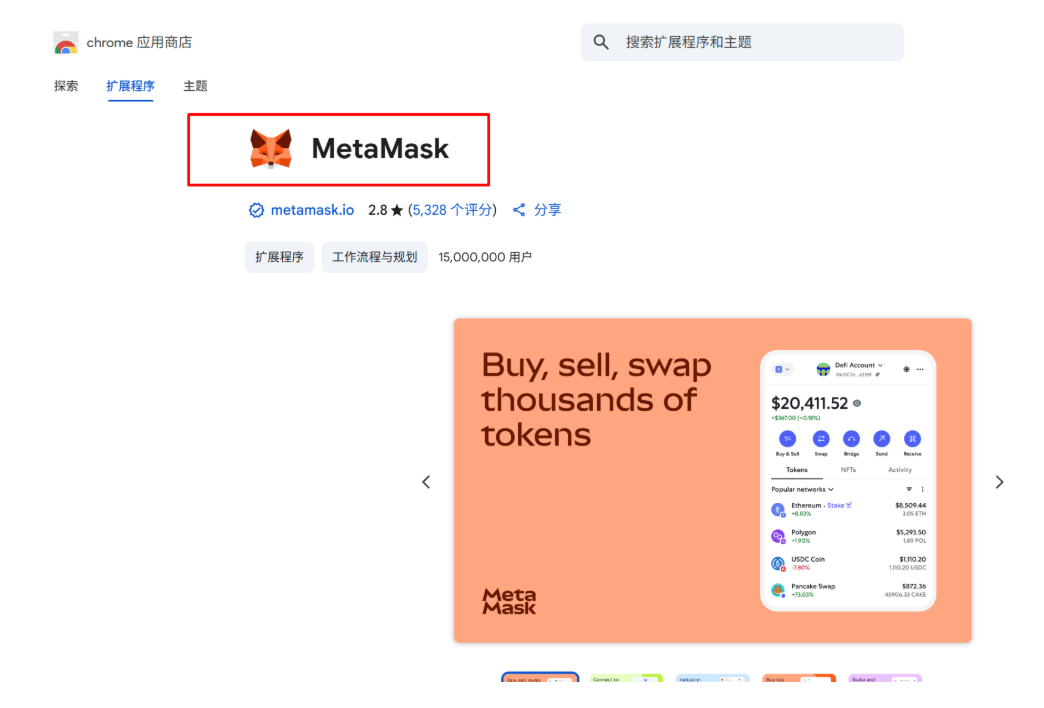Focus the 搜索扩展程序和主题 search field

pos(742,43)
